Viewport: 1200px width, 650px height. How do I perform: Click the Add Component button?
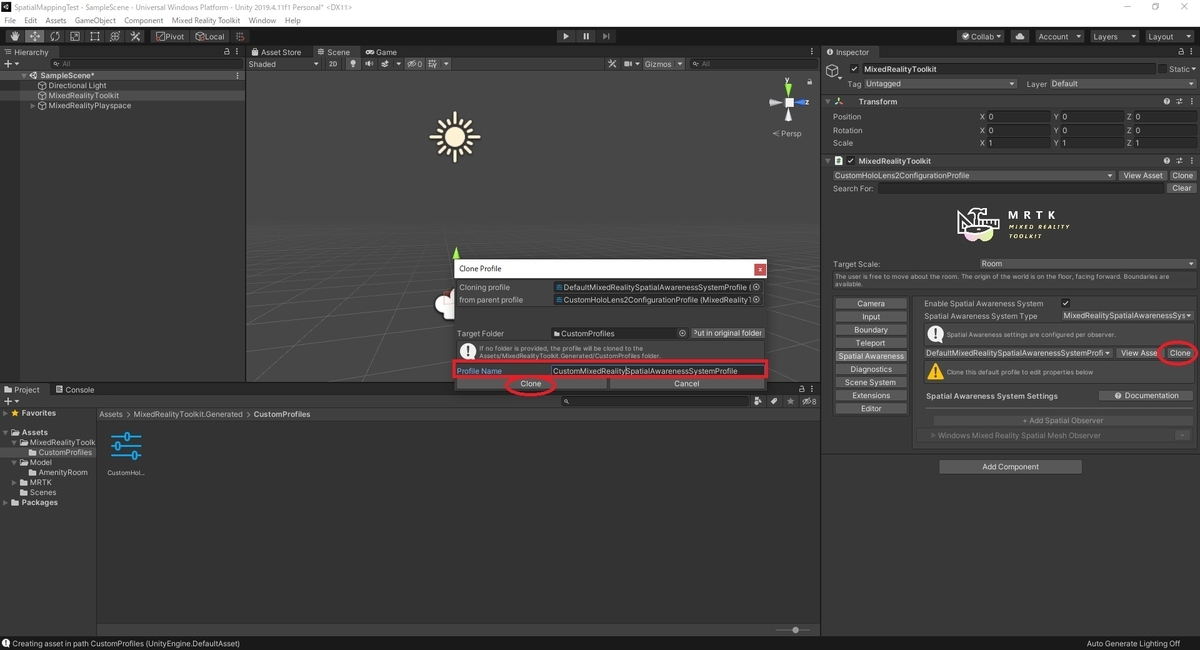[1010, 467]
